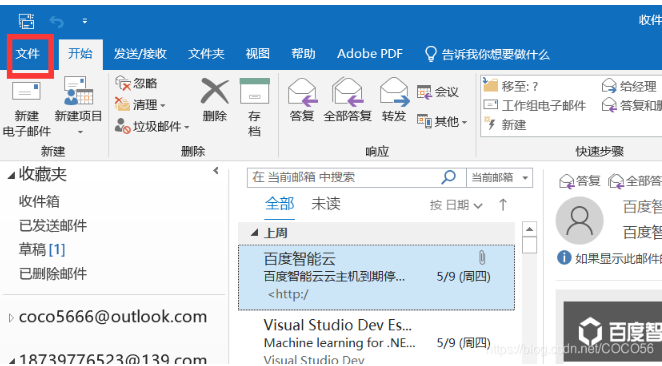Screen dimensions: 662x366
Task: Open the New Items (新建项目) dropdown
Action: pyautogui.click(x=79, y=132)
